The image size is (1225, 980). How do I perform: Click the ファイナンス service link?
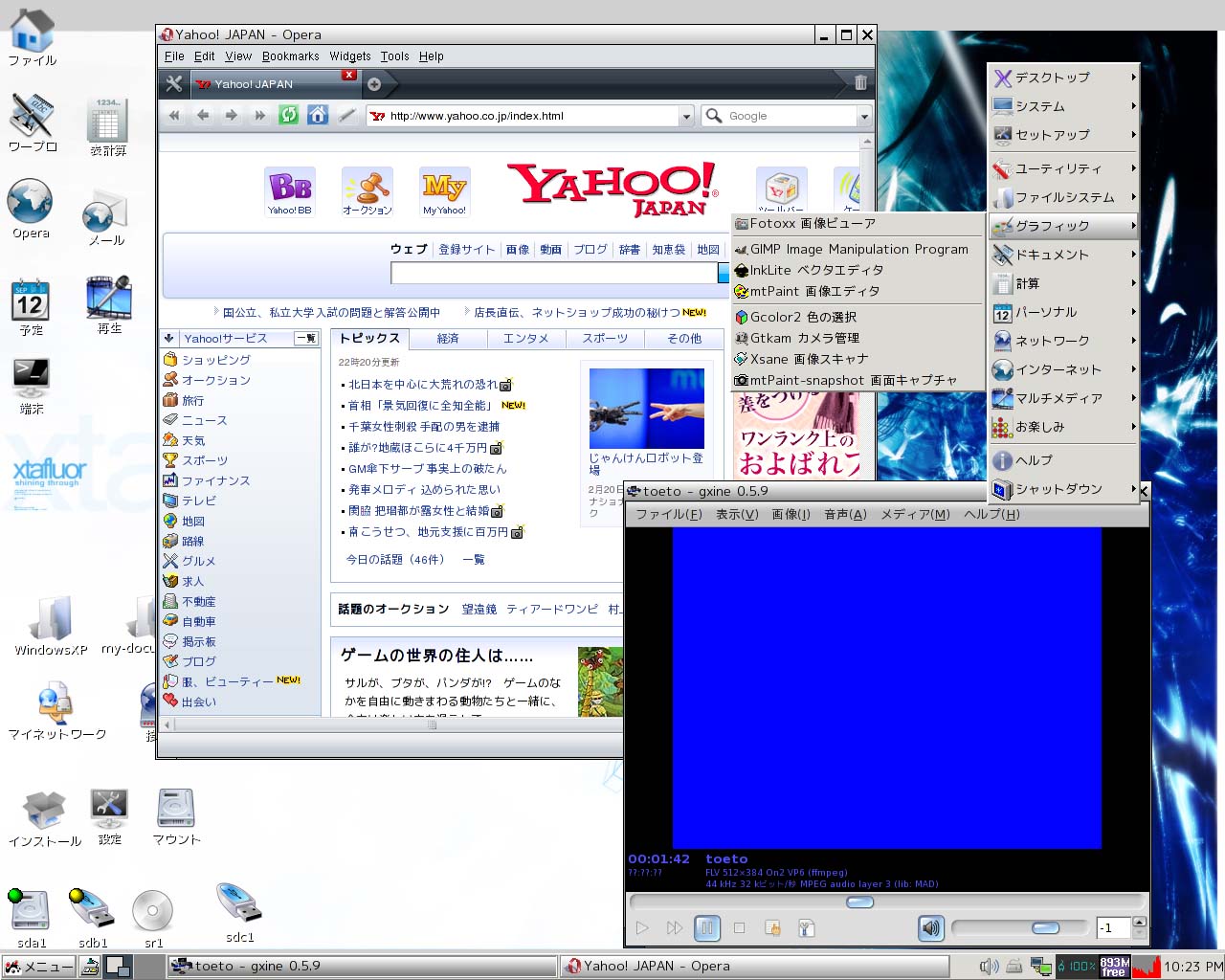pos(216,480)
